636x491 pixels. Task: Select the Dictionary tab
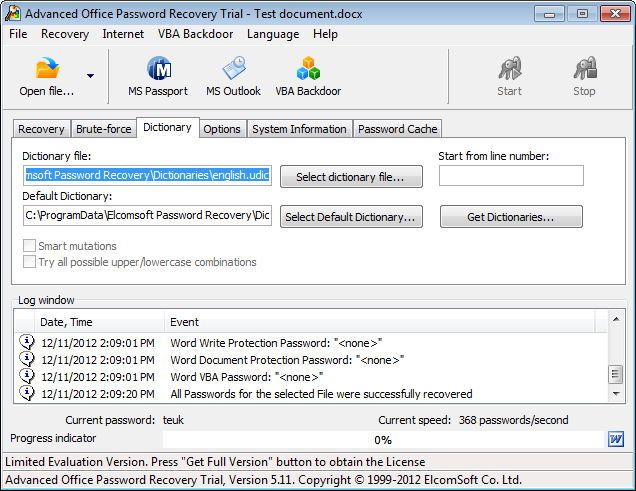tap(168, 127)
